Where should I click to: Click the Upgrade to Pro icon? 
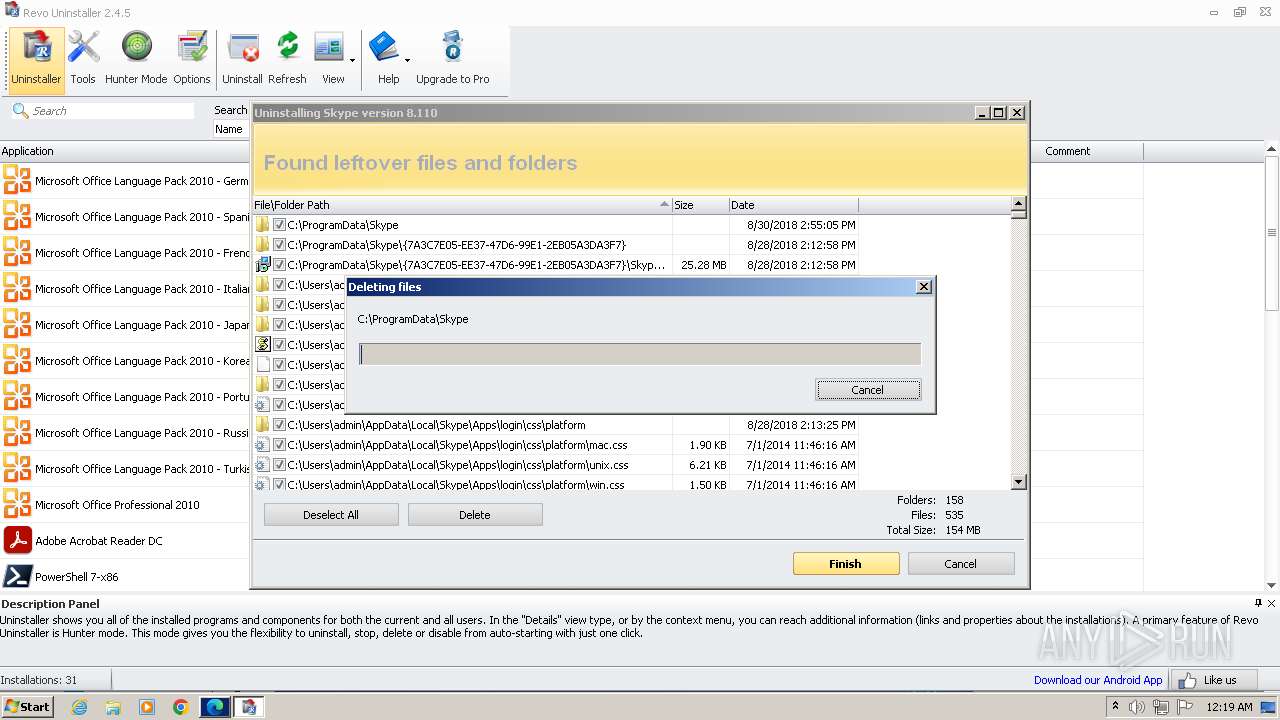tap(452, 47)
